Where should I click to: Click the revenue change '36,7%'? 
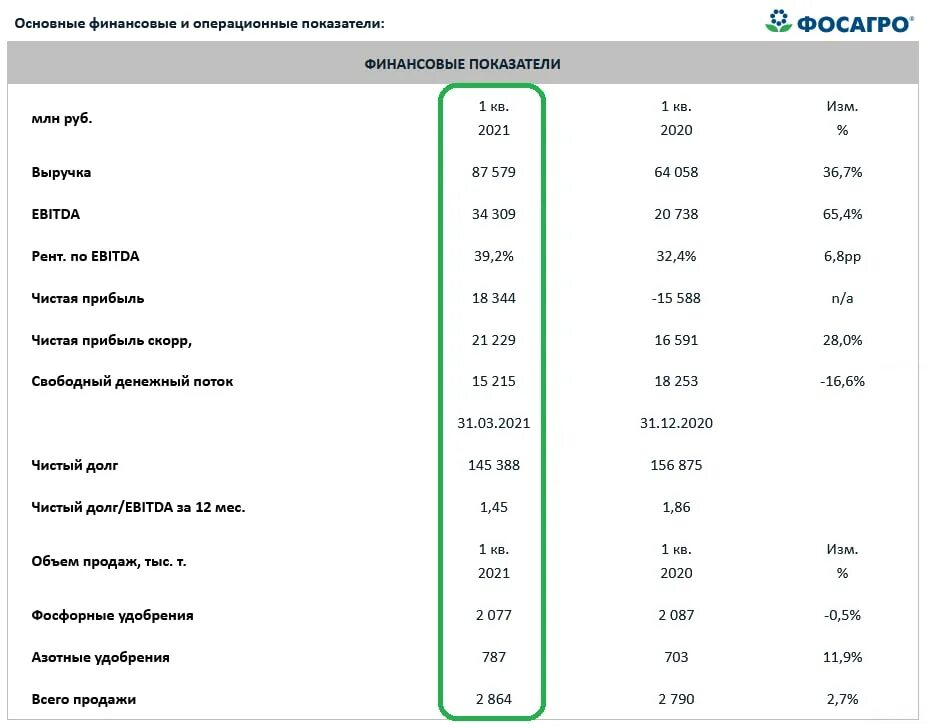click(x=842, y=172)
